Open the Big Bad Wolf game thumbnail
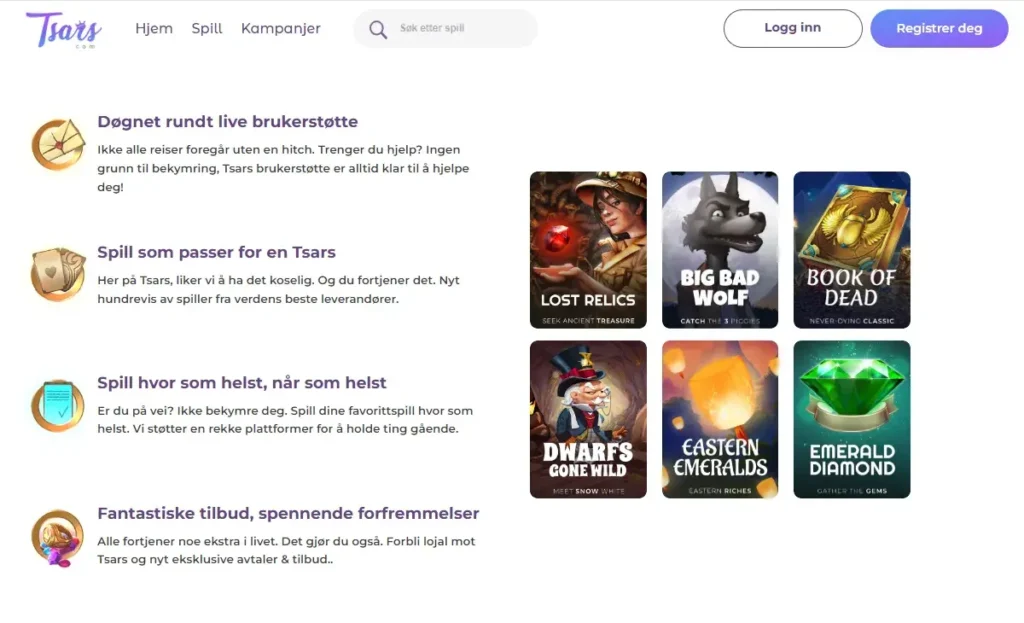 click(720, 250)
